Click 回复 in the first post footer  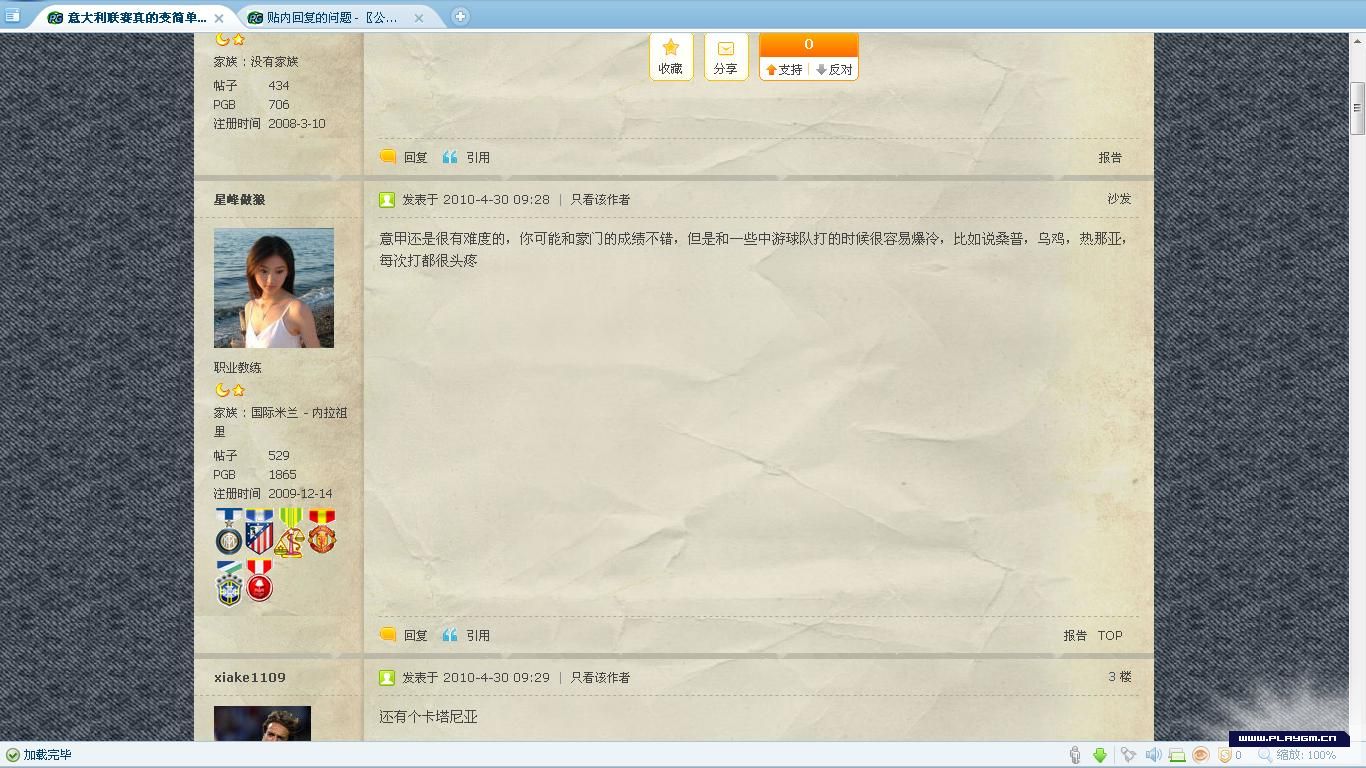[x=416, y=157]
